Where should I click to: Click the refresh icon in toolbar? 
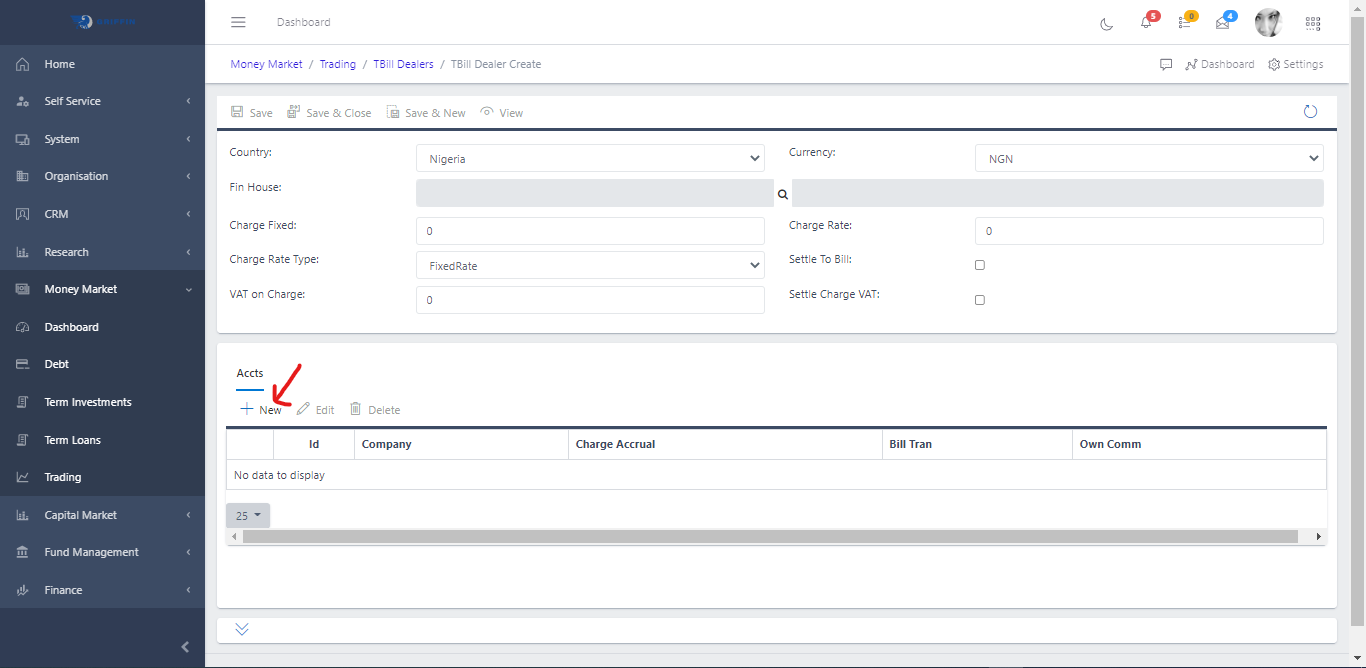click(1310, 112)
